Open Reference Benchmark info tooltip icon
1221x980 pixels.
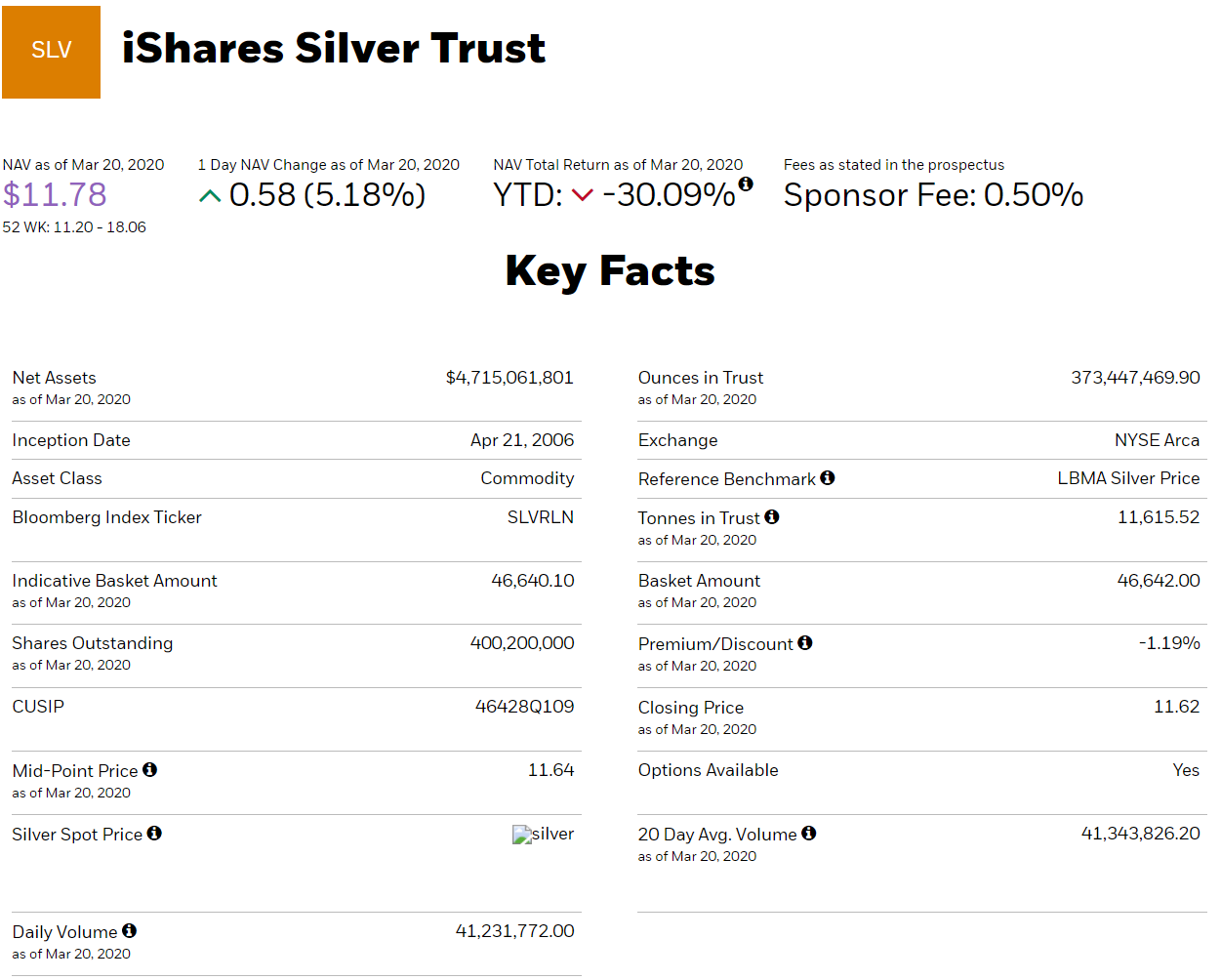[x=828, y=477]
